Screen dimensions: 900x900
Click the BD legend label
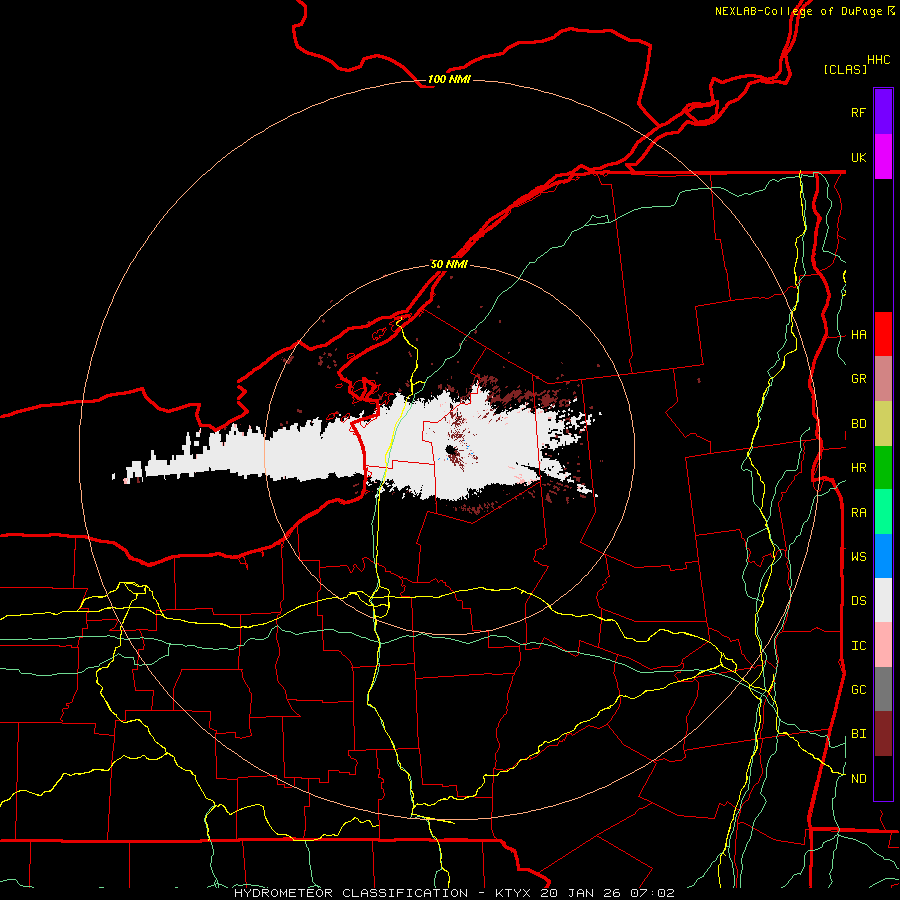pos(858,424)
